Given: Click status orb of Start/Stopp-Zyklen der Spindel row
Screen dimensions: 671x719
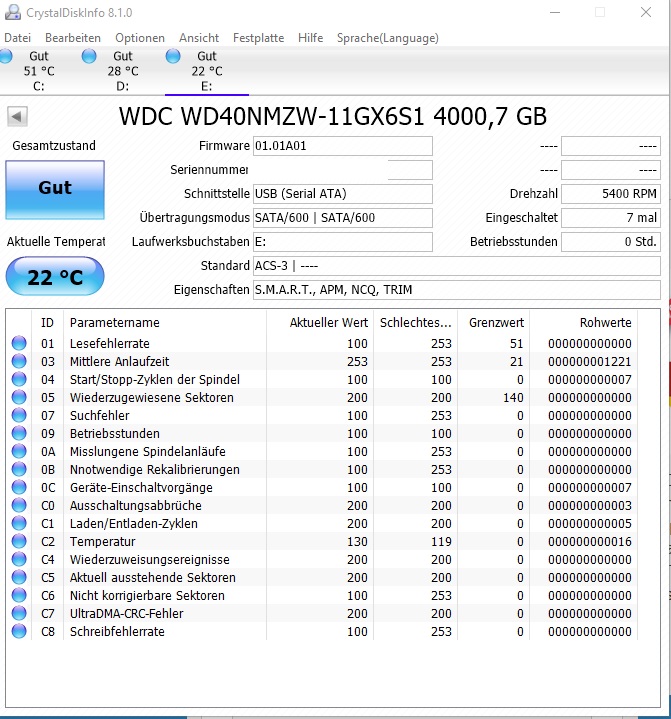Looking at the screenshot, I should click(19, 379).
